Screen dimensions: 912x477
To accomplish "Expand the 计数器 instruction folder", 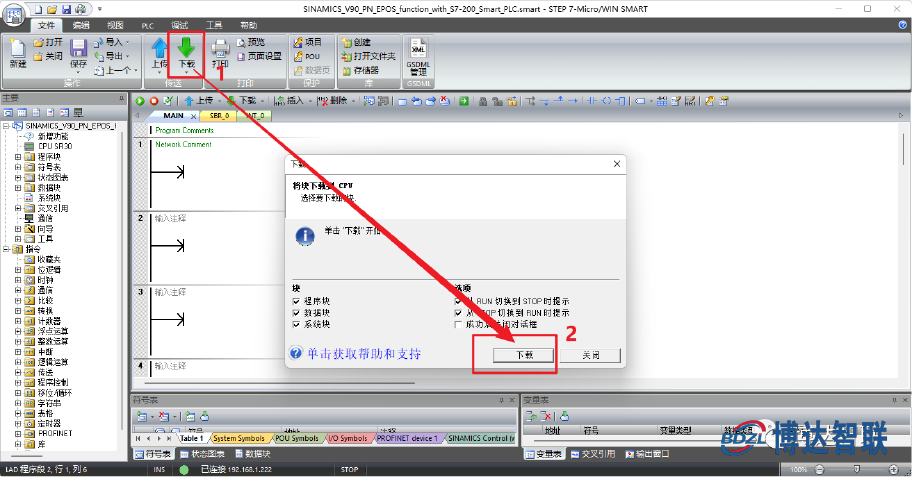I will point(17,321).
